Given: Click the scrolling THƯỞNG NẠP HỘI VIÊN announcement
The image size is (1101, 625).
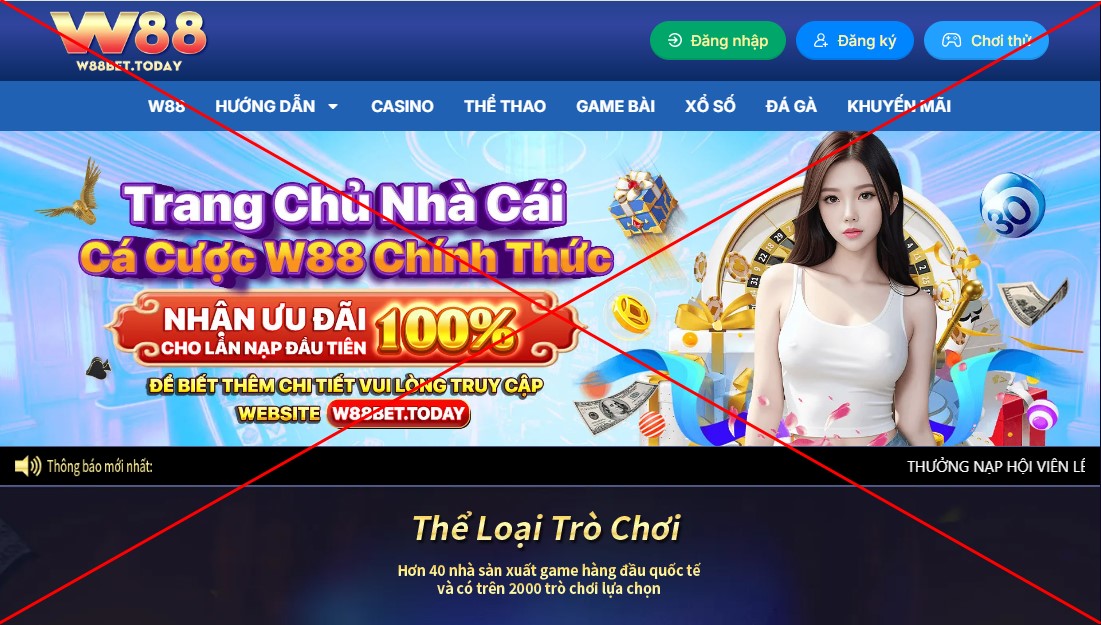Looking at the screenshot, I should coord(996,466).
